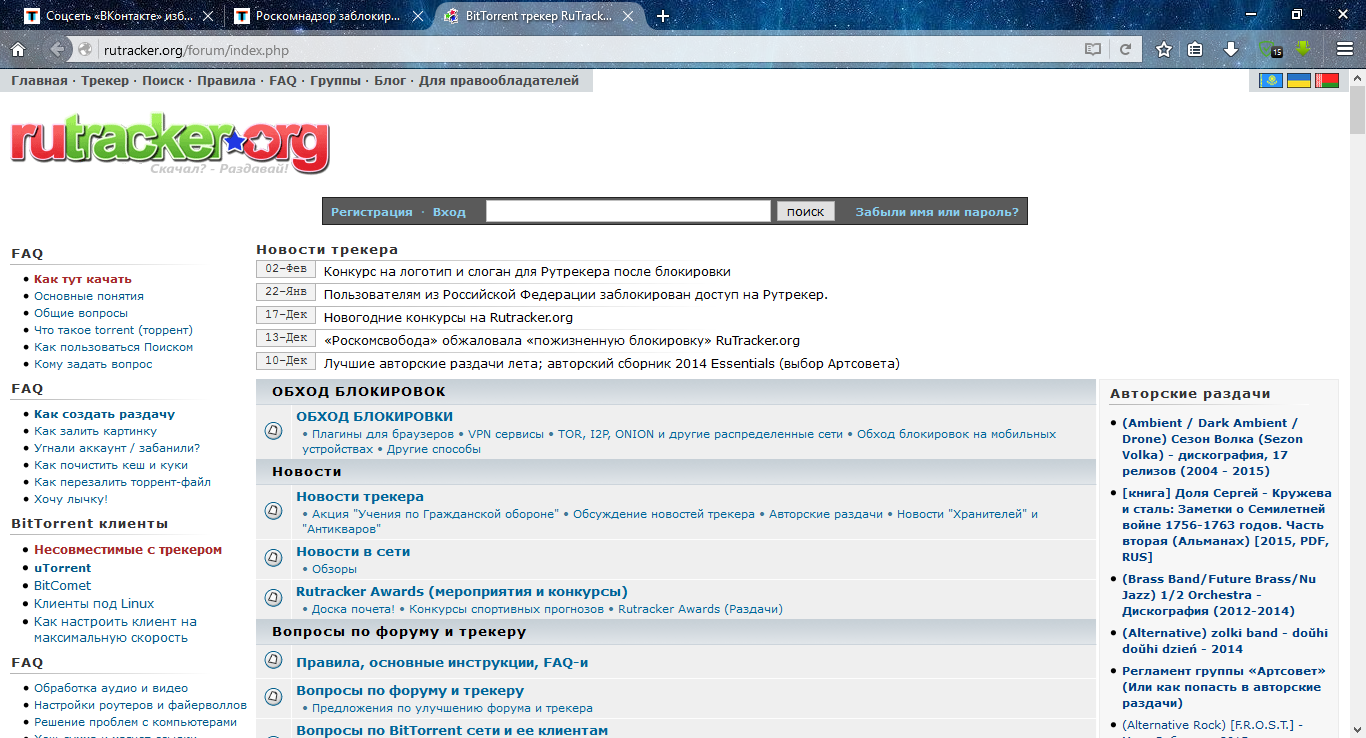This screenshot has height=738, width=1366.
Task: Open Несовместимые с трекером link
Action: click(128, 550)
